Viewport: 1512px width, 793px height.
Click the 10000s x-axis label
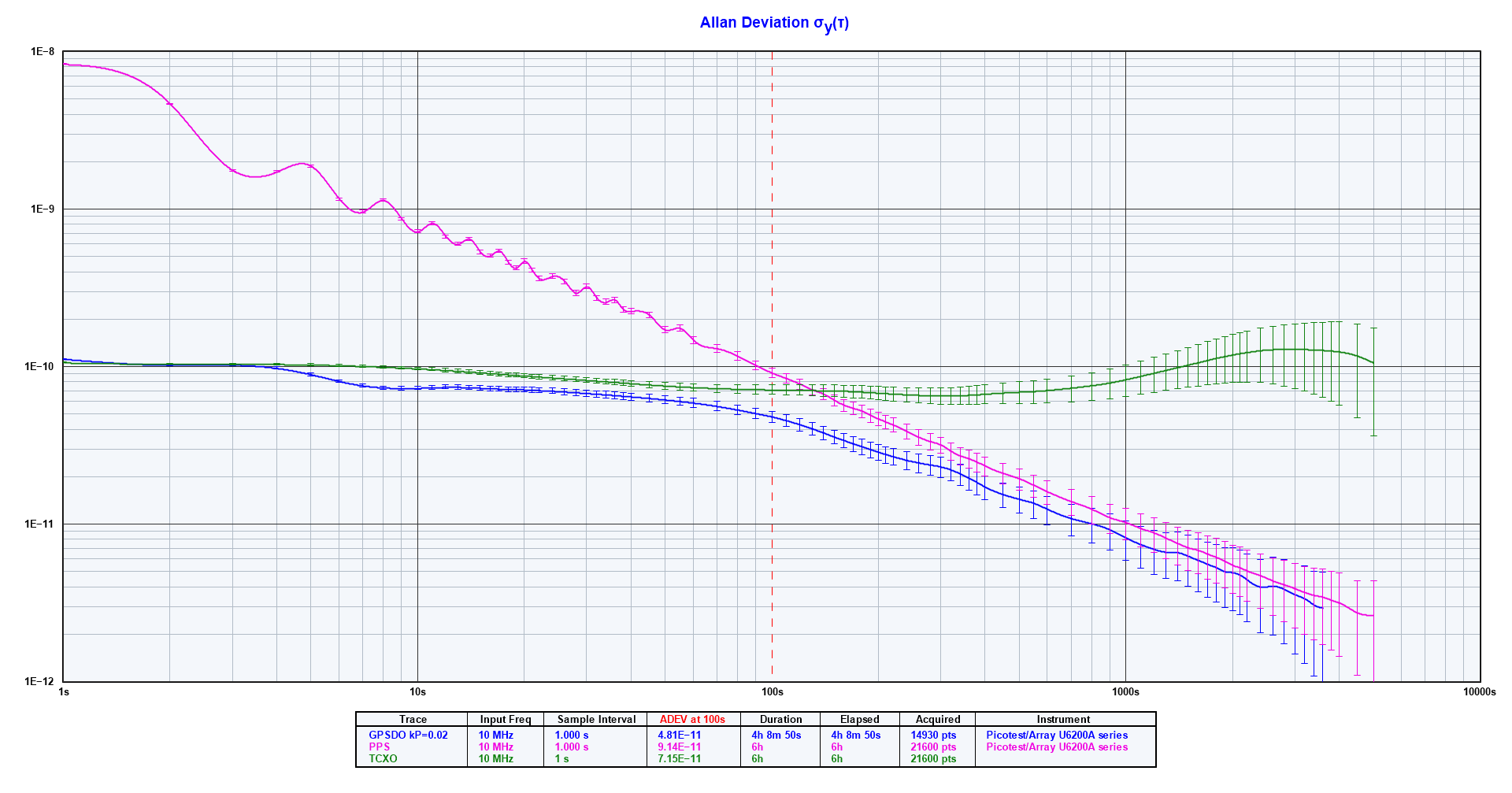[1479, 692]
